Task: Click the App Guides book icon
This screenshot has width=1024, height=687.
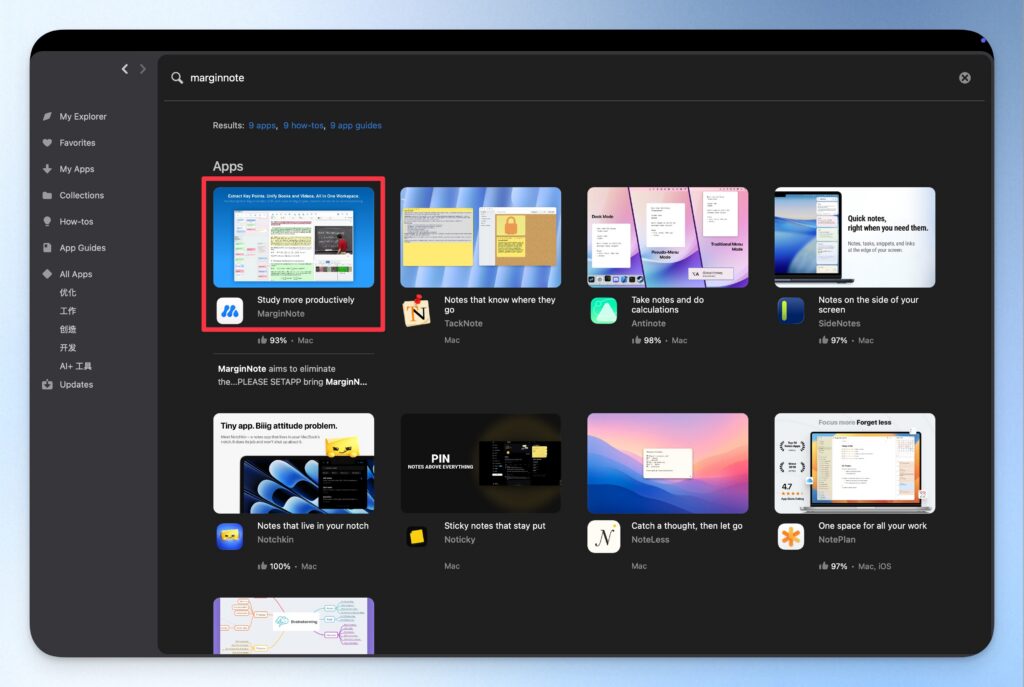Action: click(x=47, y=248)
